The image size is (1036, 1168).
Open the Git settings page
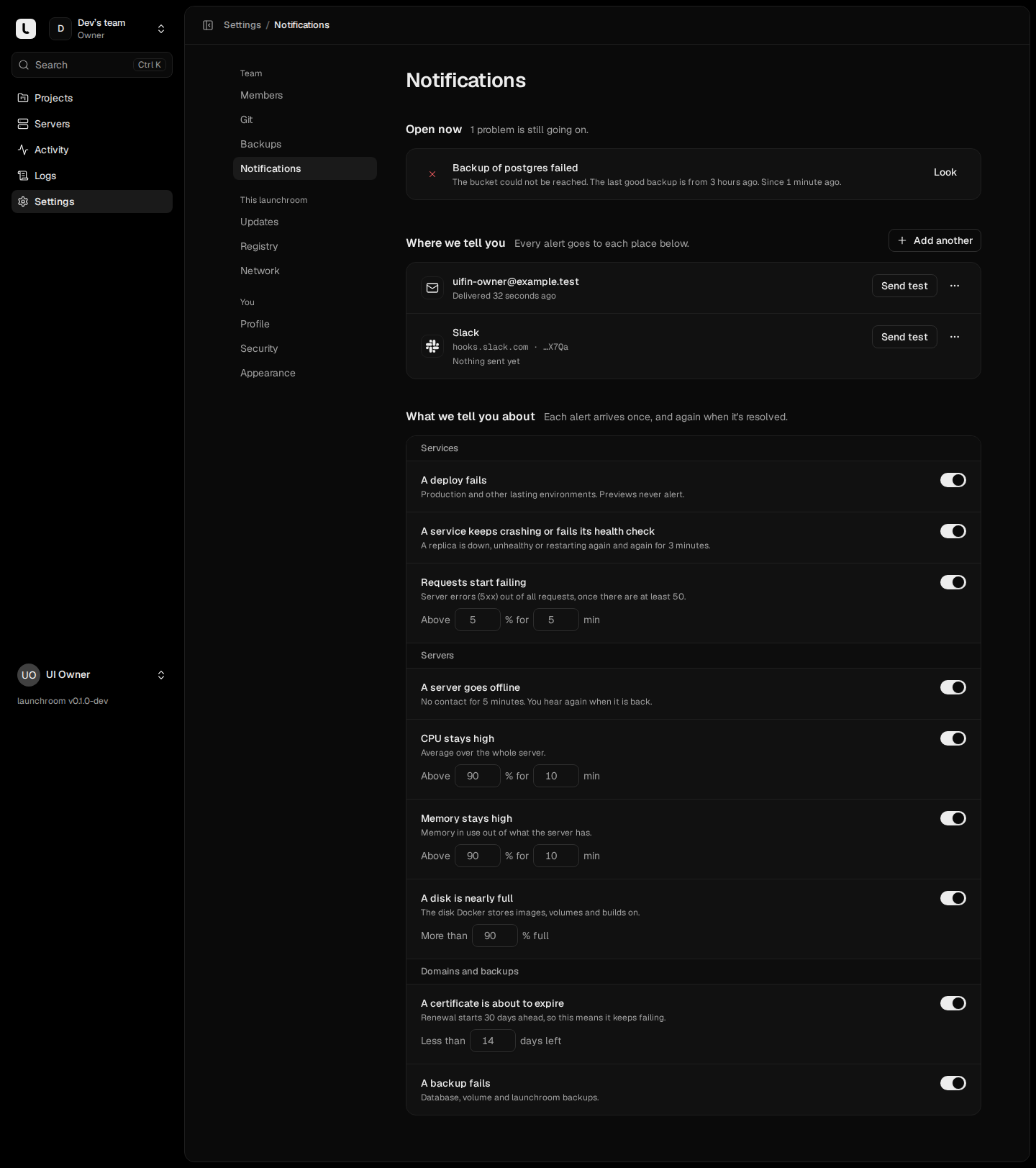(x=305, y=119)
